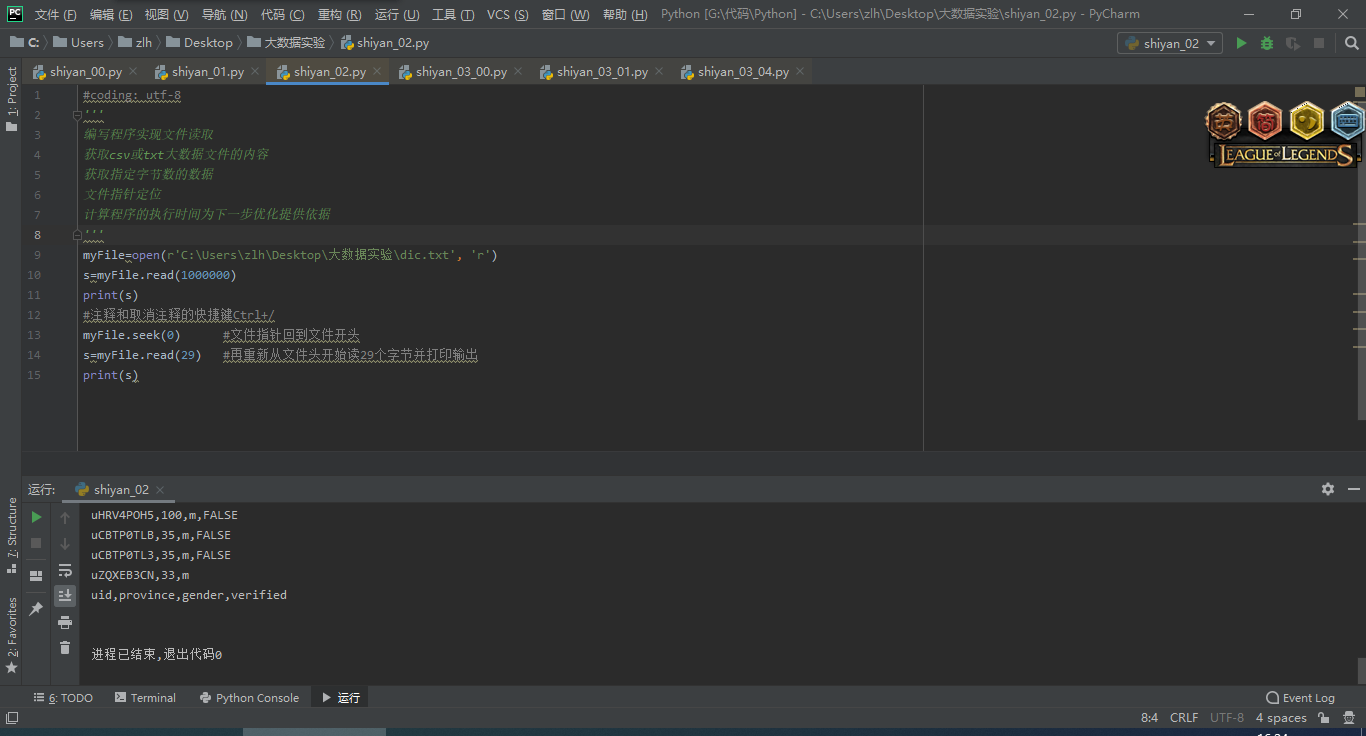Rerun the script from the Run panel

[x=36, y=517]
